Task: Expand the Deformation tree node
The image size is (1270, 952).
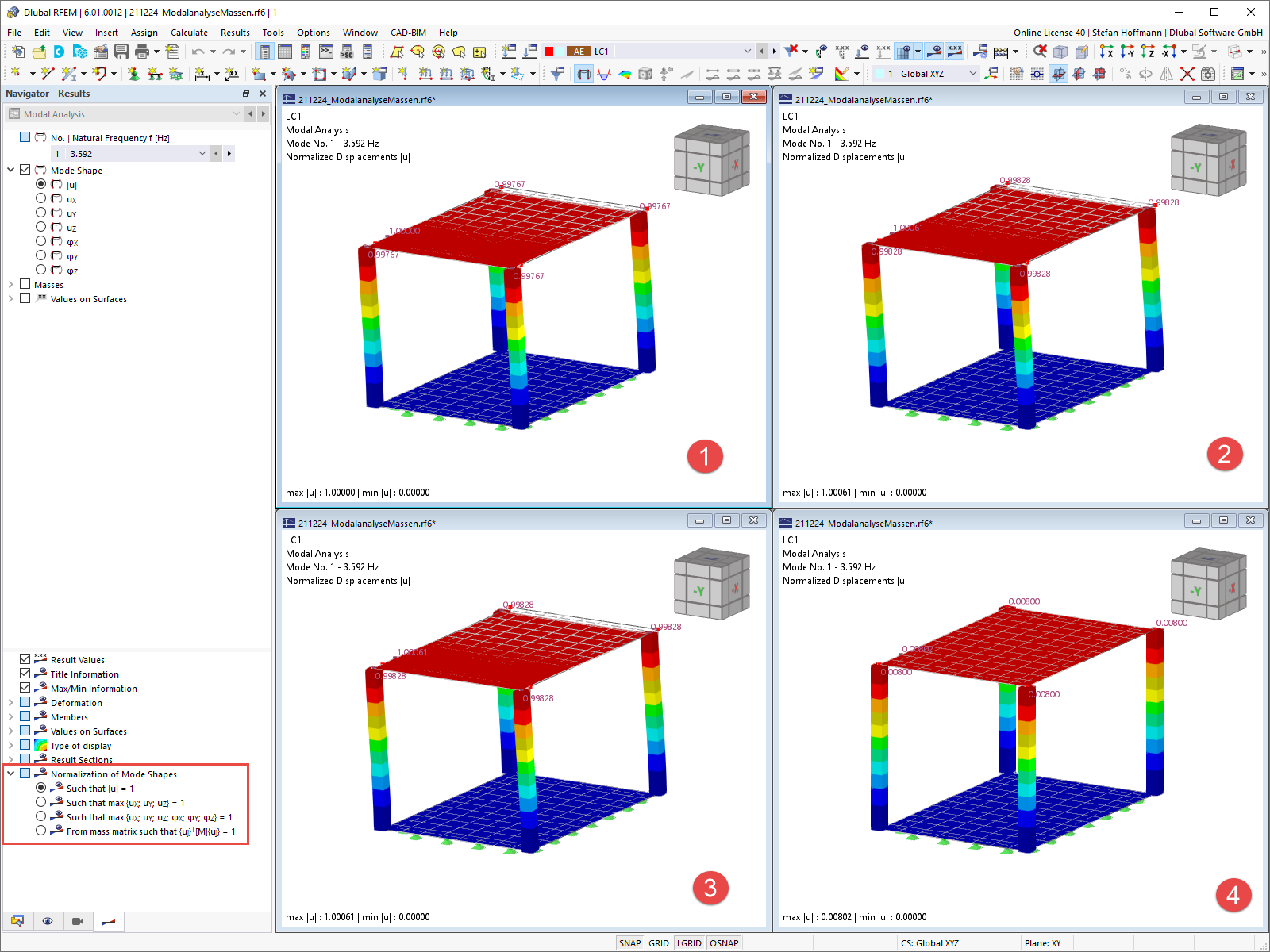Action: coord(10,702)
